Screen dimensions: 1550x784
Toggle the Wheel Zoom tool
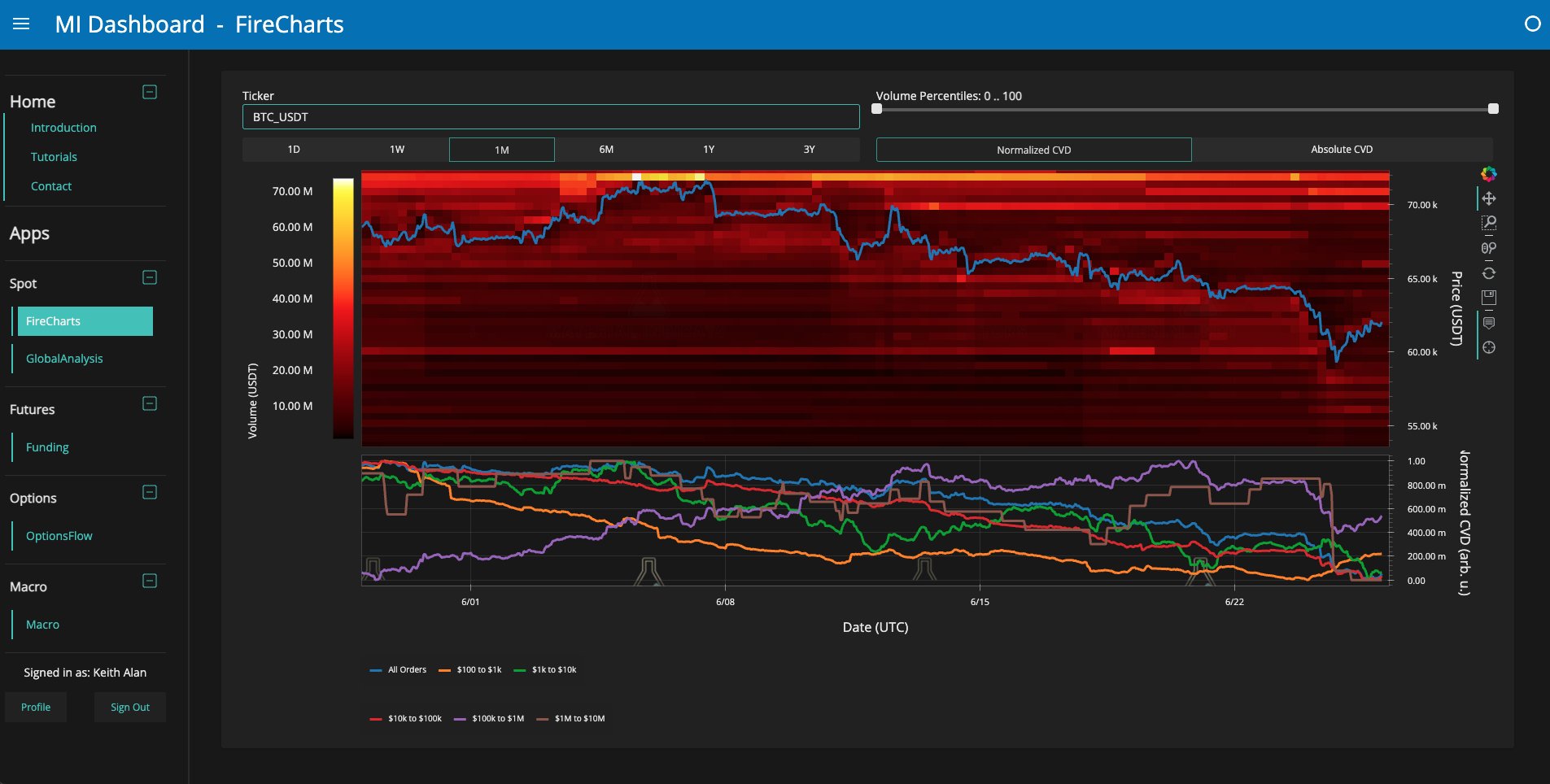1489,248
